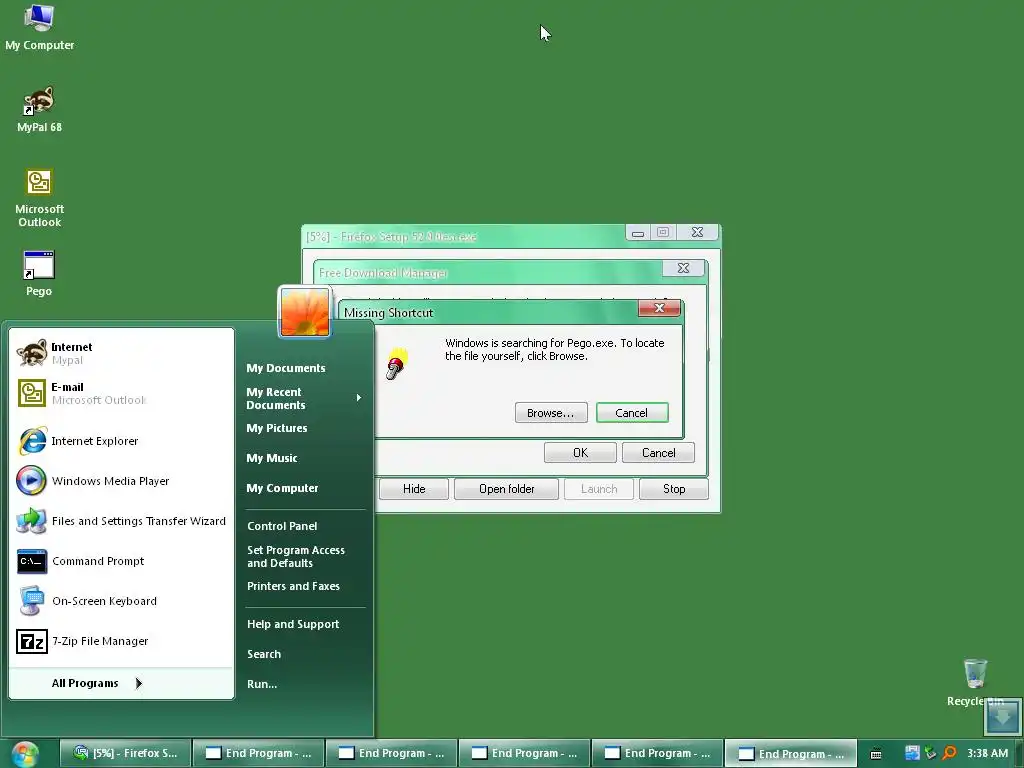Select the Recycle Bin desktop icon
This screenshot has height=768, width=1024.
coord(975,682)
